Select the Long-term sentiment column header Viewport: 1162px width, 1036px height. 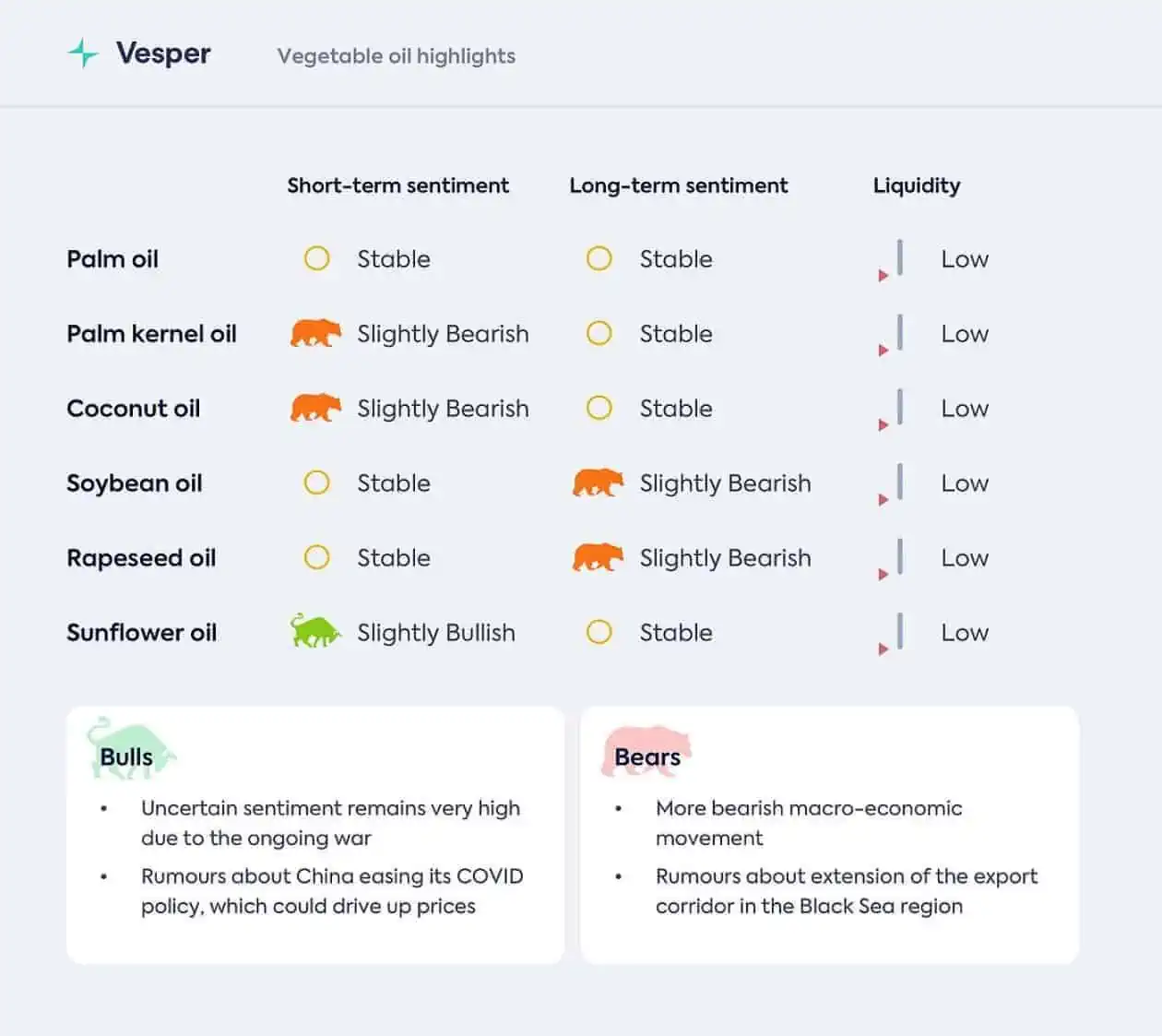tap(679, 185)
